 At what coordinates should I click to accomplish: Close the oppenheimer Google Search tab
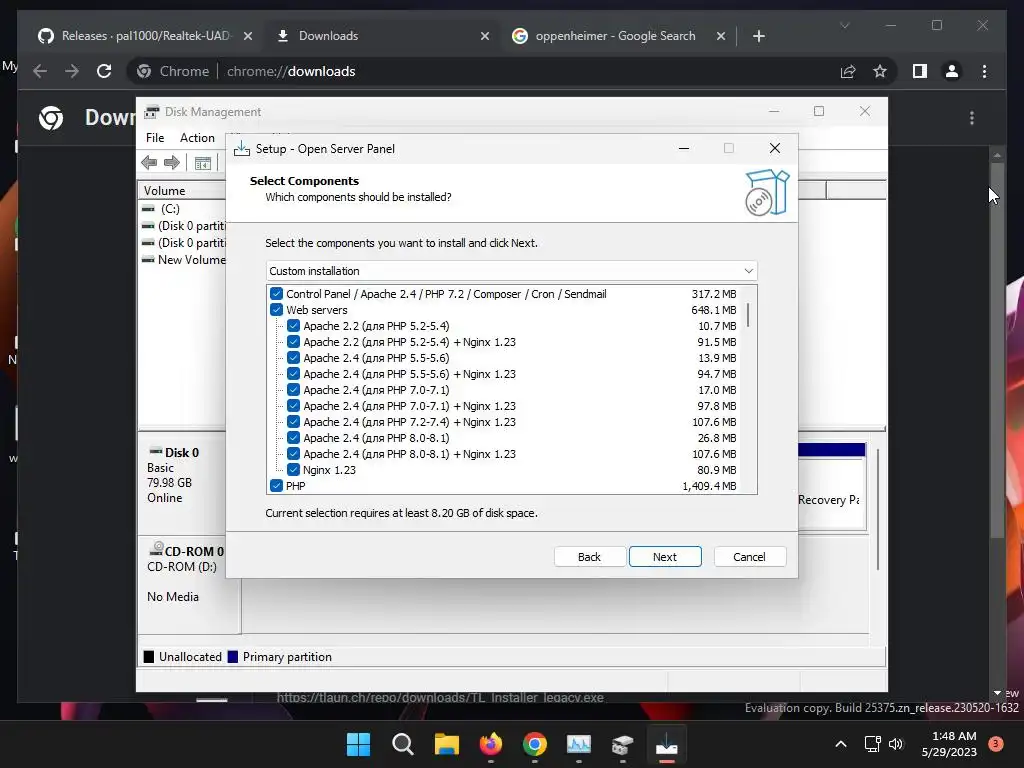(x=721, y=36)
